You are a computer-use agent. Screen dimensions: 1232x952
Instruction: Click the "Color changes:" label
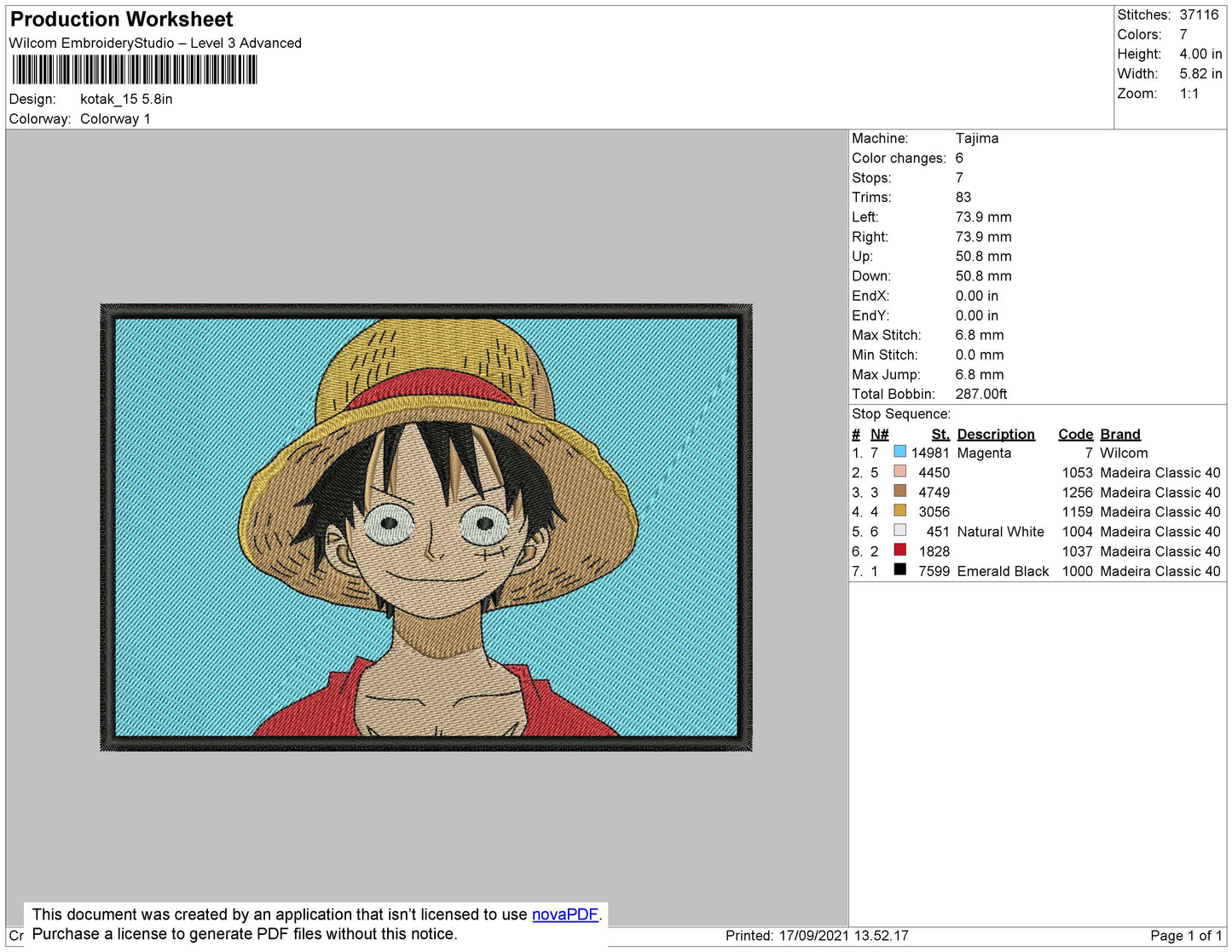(899, 159)
